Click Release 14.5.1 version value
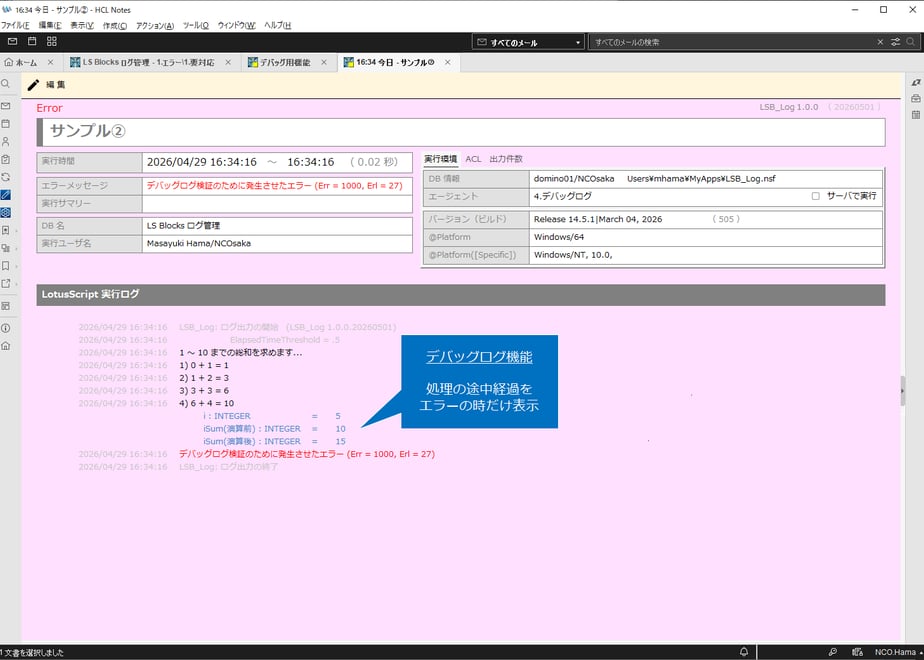Viewport: 924px width, 660px height. pyautogui.click(x=598, y=219)
